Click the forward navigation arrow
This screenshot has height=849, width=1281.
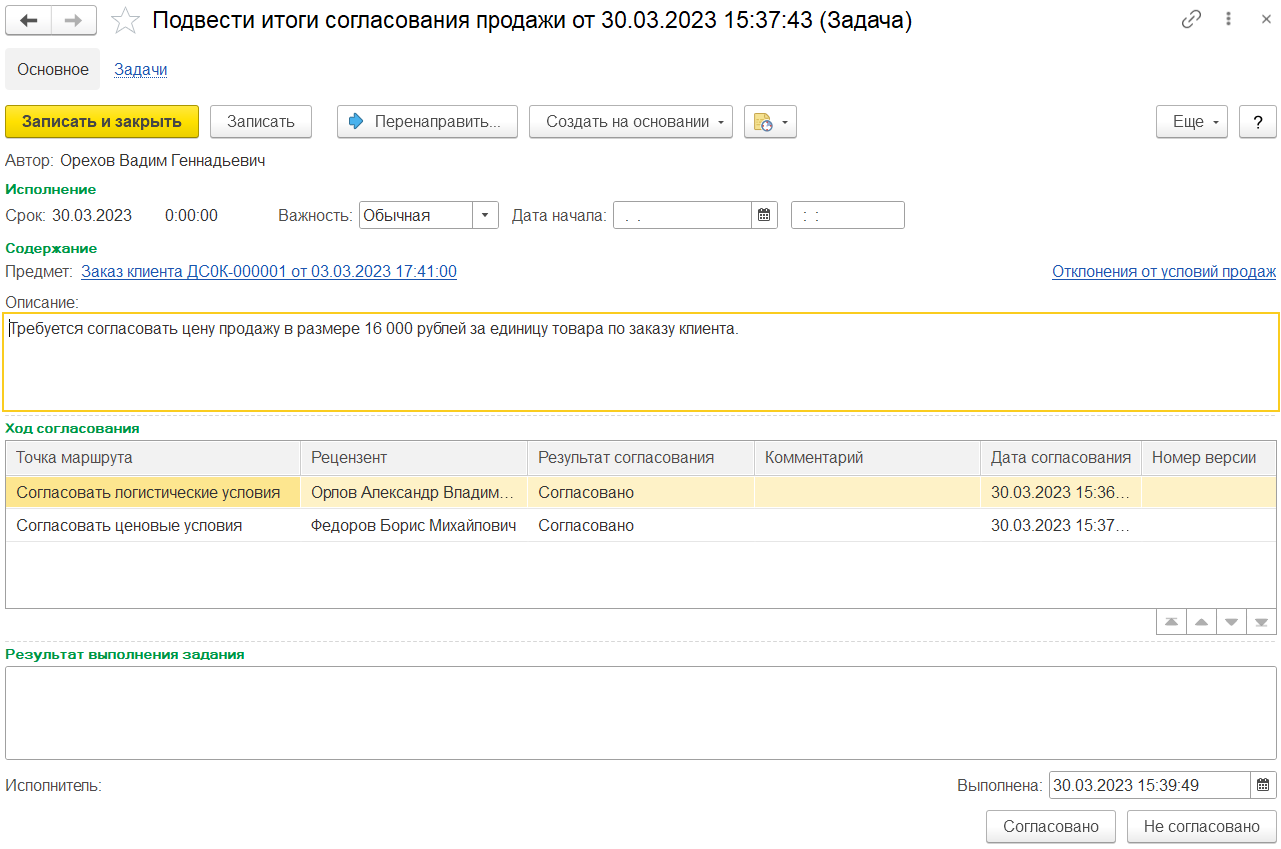pyautogui.click(x=74, y=20)
